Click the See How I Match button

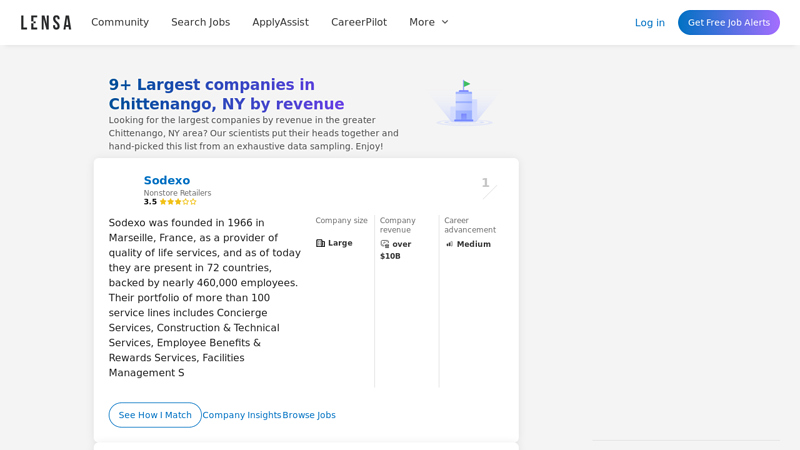(155, 415)
